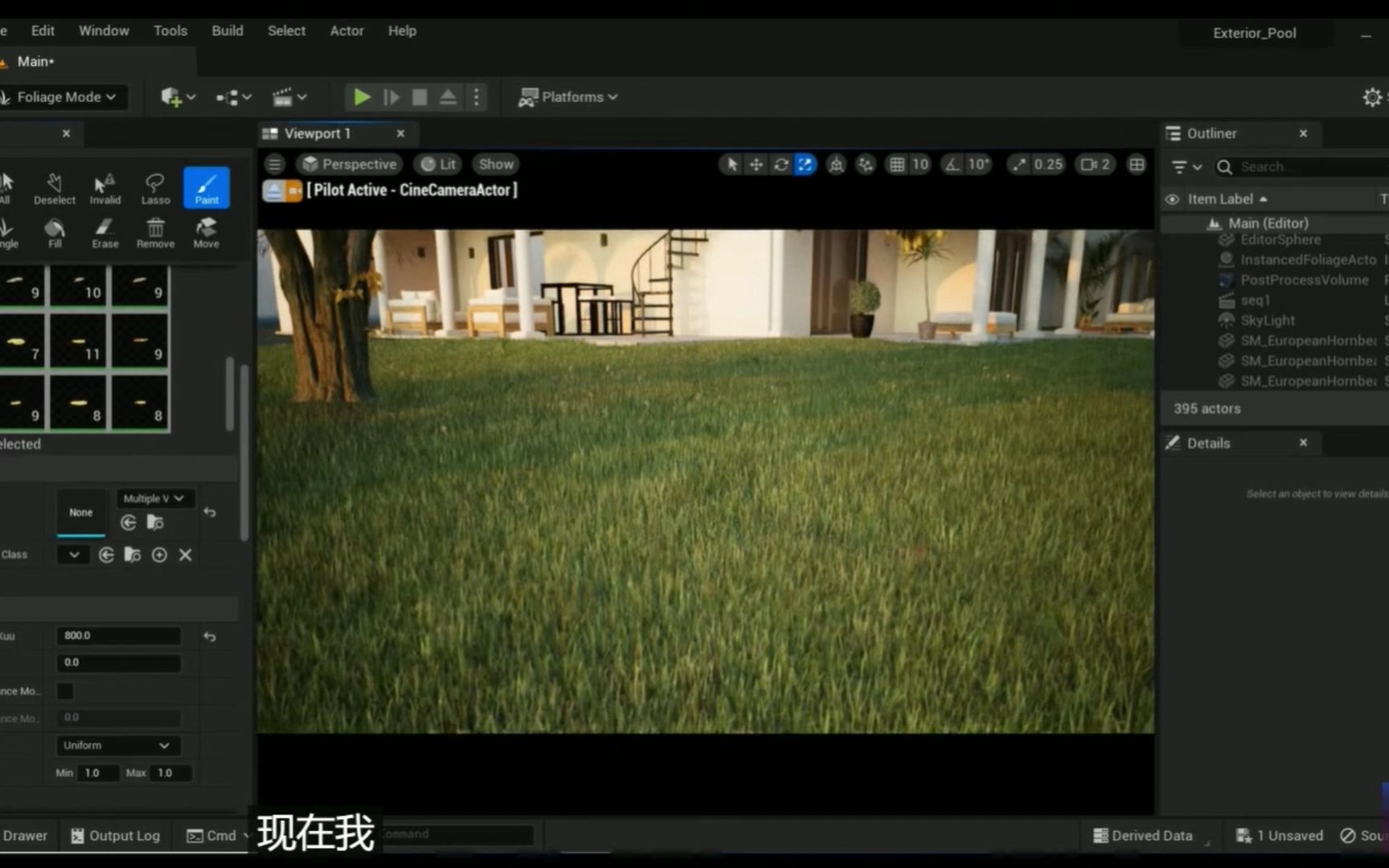Viewport: 1389px width, 868px height.
Task: Select the Paint foliage tool
Action: [x=206, y=187]
